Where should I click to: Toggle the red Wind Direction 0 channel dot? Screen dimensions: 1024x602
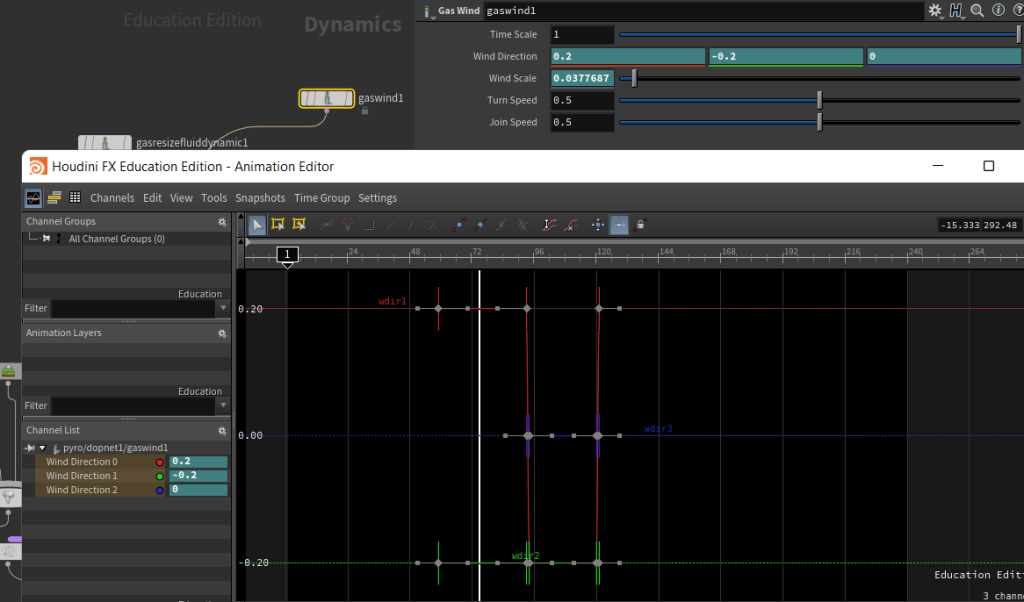(x=159, y=462)
